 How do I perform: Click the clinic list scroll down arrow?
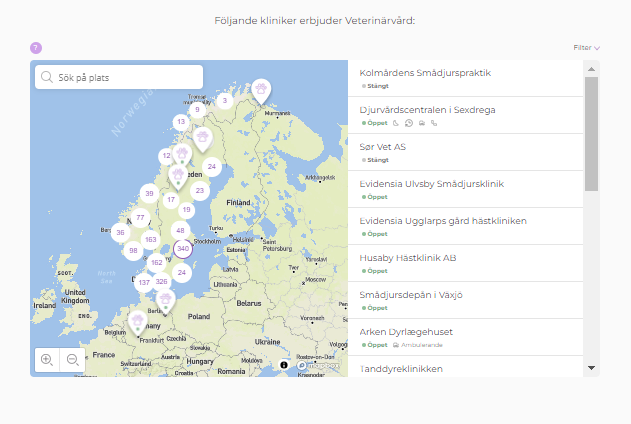click(591, 368)
